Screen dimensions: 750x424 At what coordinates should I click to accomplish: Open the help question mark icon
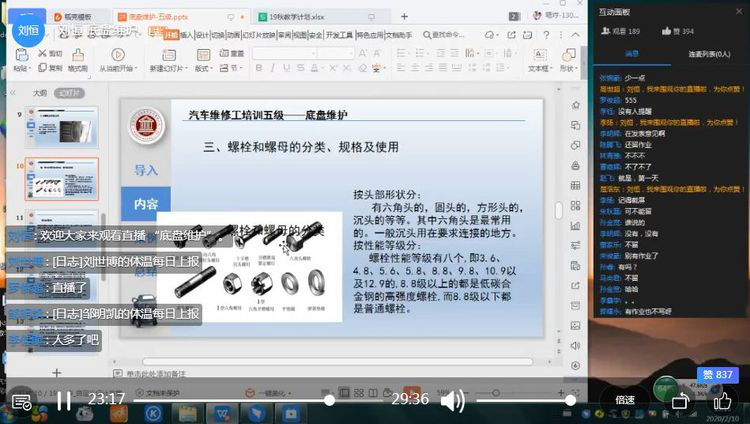546,35
